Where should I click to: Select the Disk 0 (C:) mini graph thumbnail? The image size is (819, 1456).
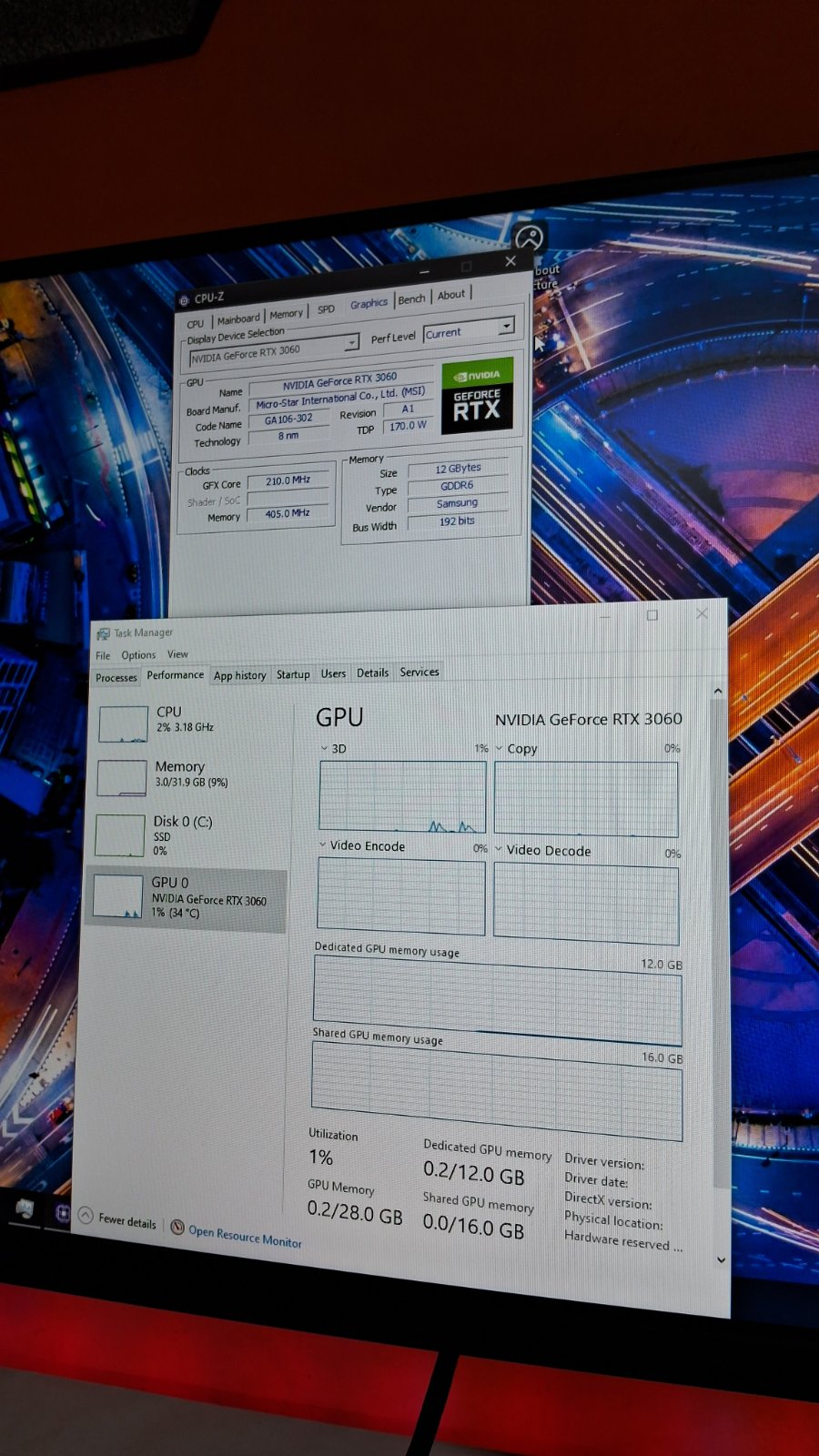pyautogui.click(x=120, y=834)
